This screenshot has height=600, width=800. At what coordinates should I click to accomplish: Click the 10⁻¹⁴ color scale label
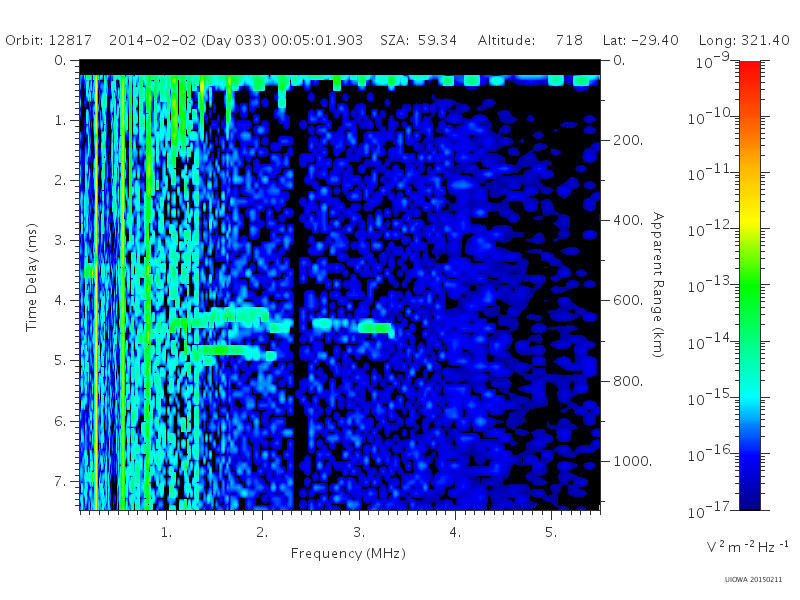click(x=711, y=341)
